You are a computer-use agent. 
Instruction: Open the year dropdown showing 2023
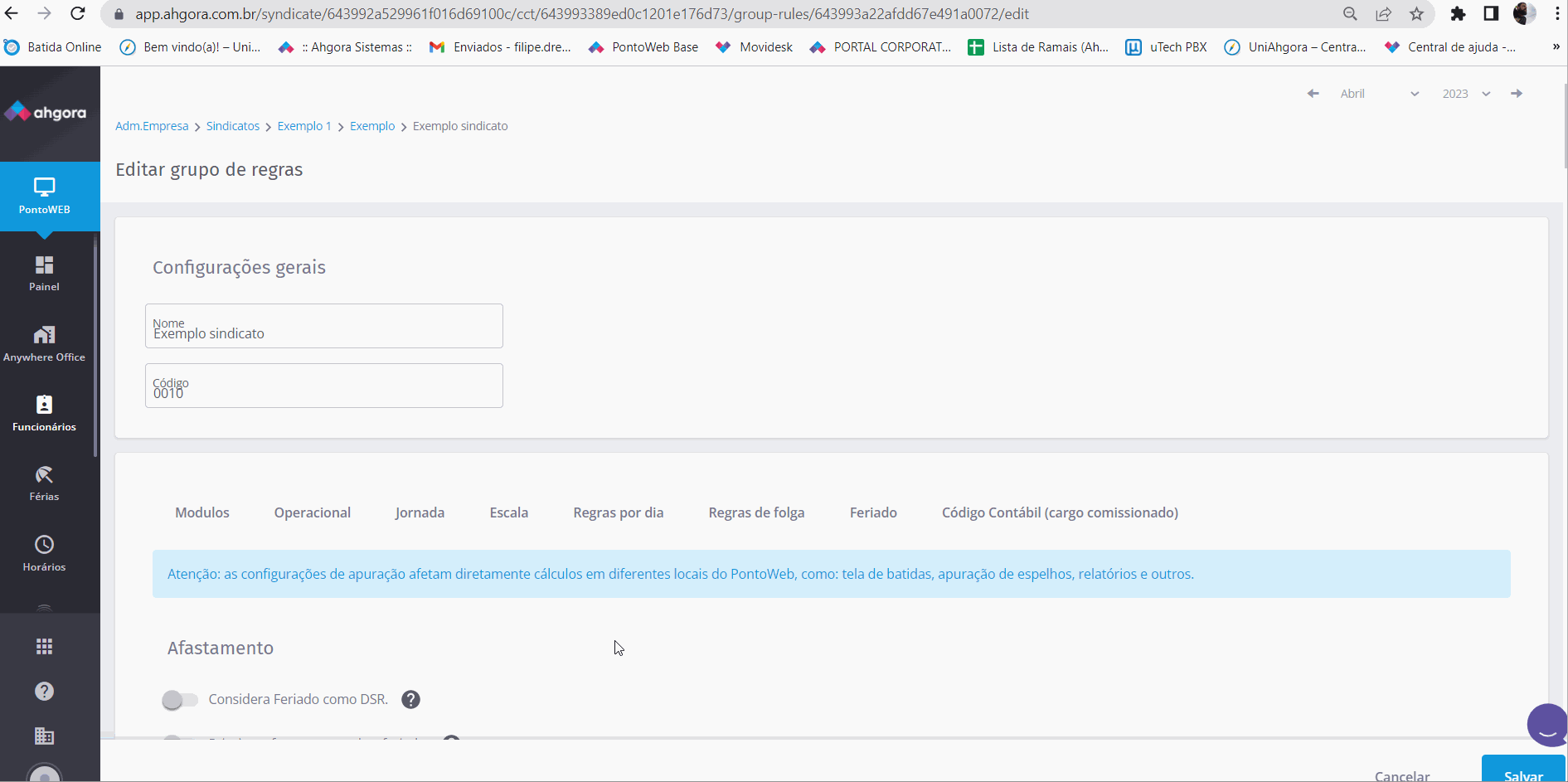[x=1467, y=94]
